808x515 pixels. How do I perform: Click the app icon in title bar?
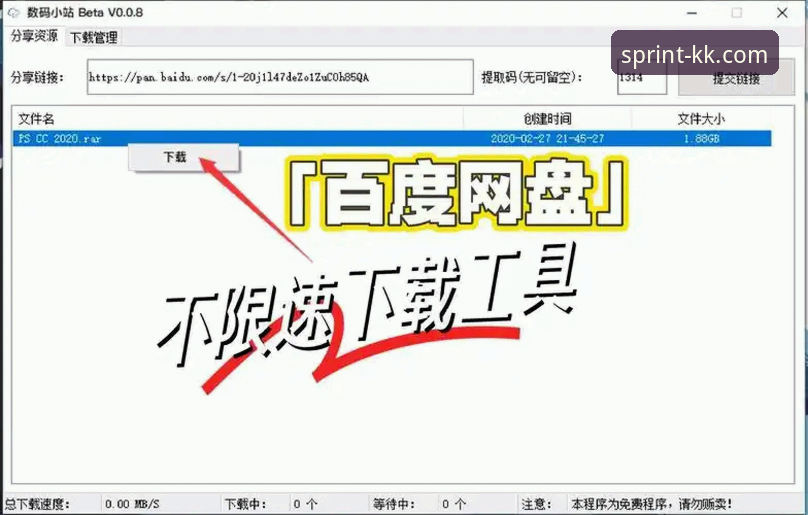pos(12,12)
